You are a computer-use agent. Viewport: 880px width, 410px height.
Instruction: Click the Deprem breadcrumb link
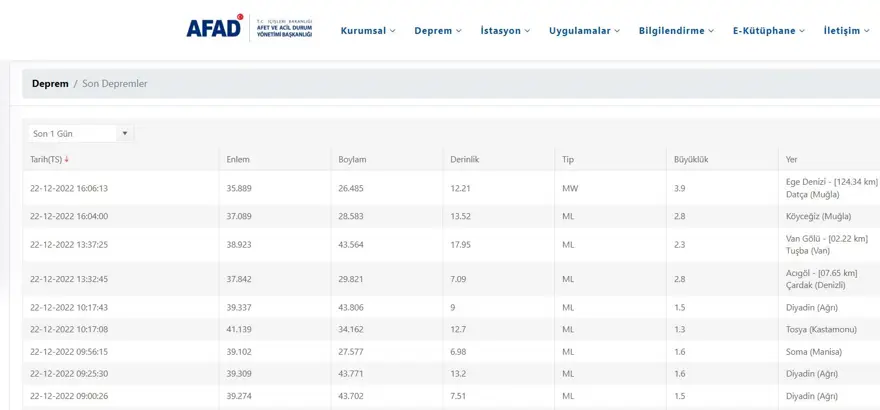click(50, 84)
